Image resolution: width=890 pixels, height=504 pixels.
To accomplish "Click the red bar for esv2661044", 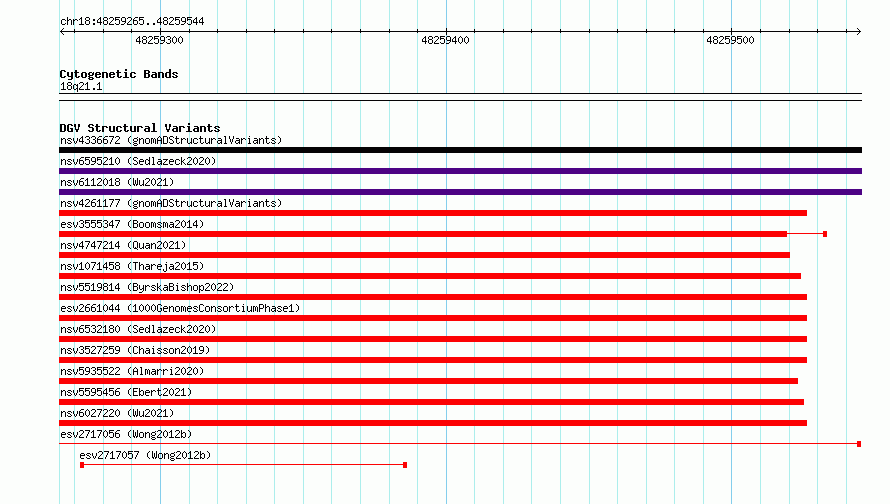I will click(x=433, y=318).
